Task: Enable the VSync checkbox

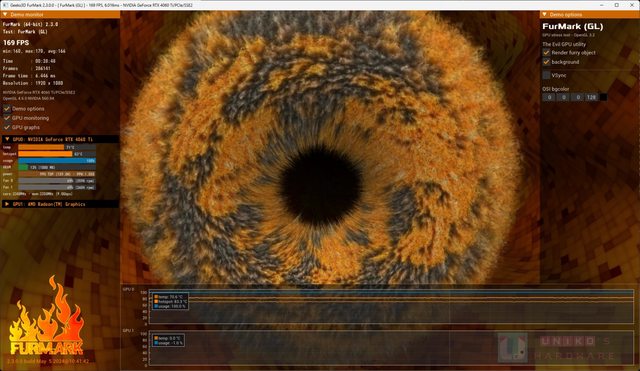Action: pyautogui.click(x=546, y=75)
